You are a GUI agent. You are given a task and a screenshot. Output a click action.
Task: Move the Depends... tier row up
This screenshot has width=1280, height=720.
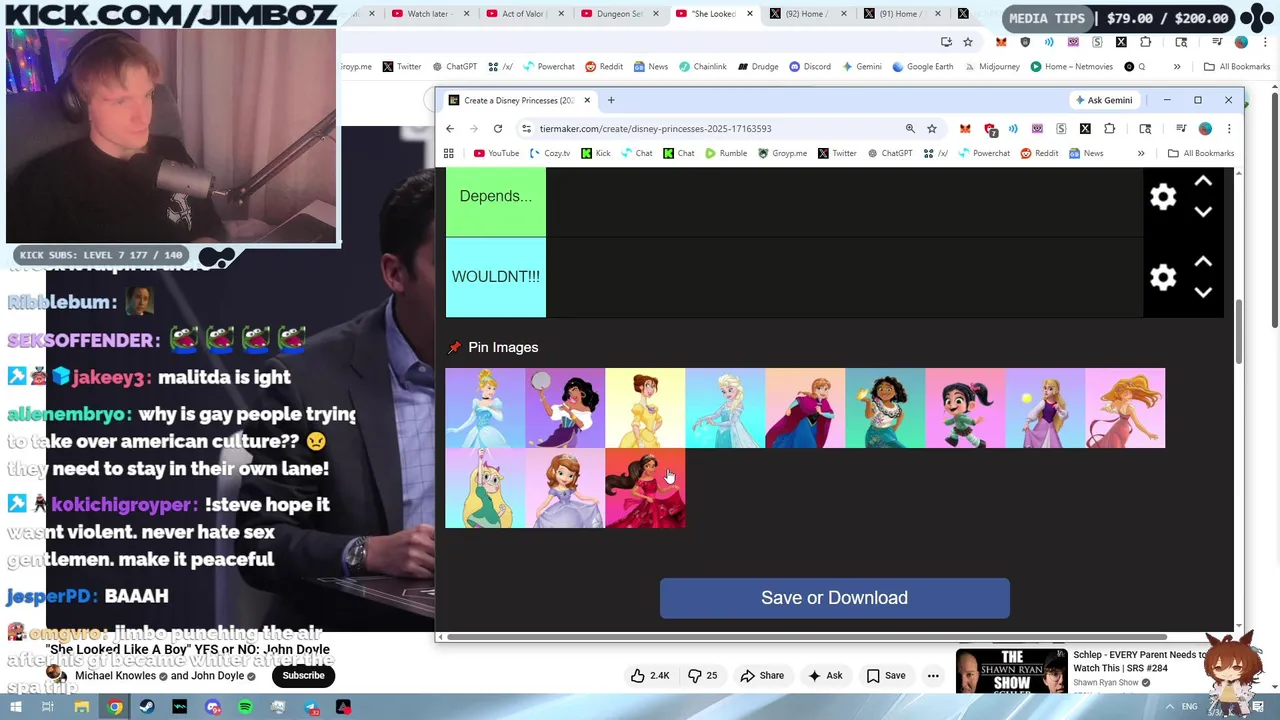(x=1203, y=181)
